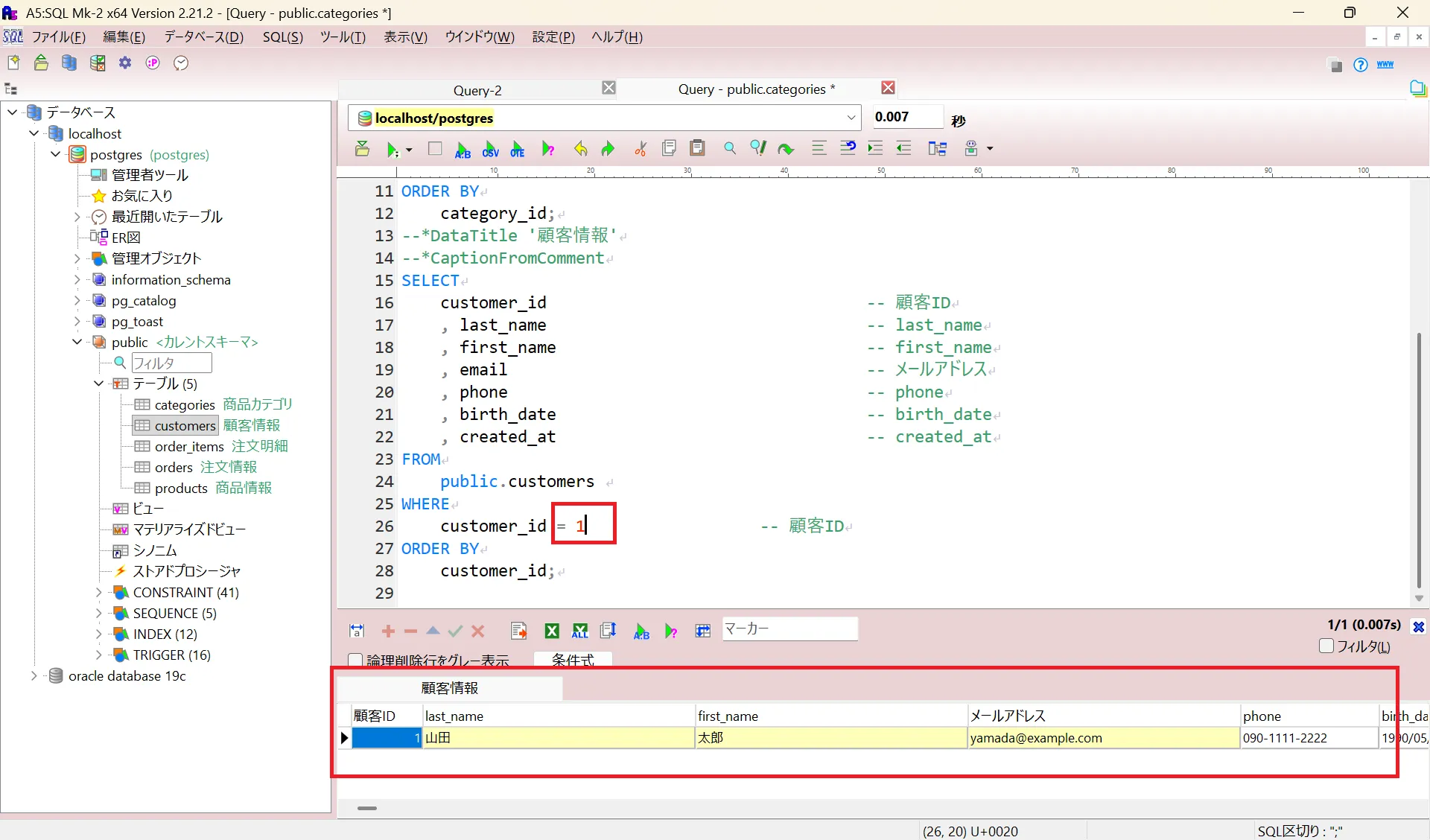Click the transpose grid rows-columns icon

[x=702, y=631]
